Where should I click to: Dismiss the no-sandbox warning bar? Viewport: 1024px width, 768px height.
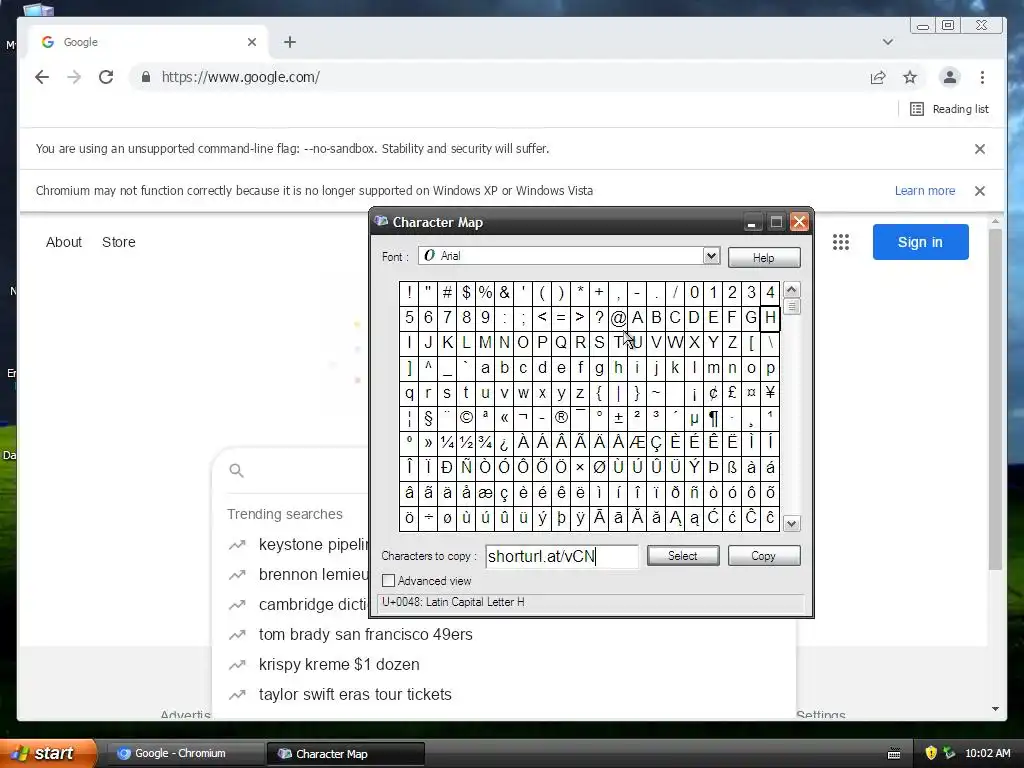tap(980, 149)
